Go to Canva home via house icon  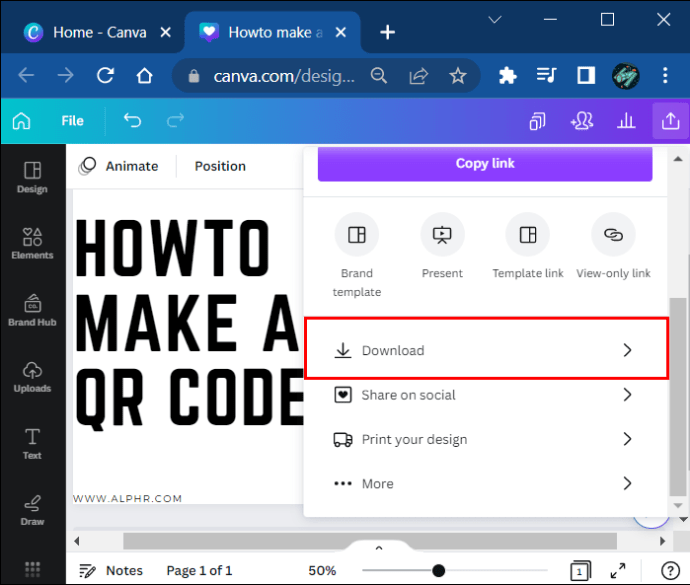(22, 121)
